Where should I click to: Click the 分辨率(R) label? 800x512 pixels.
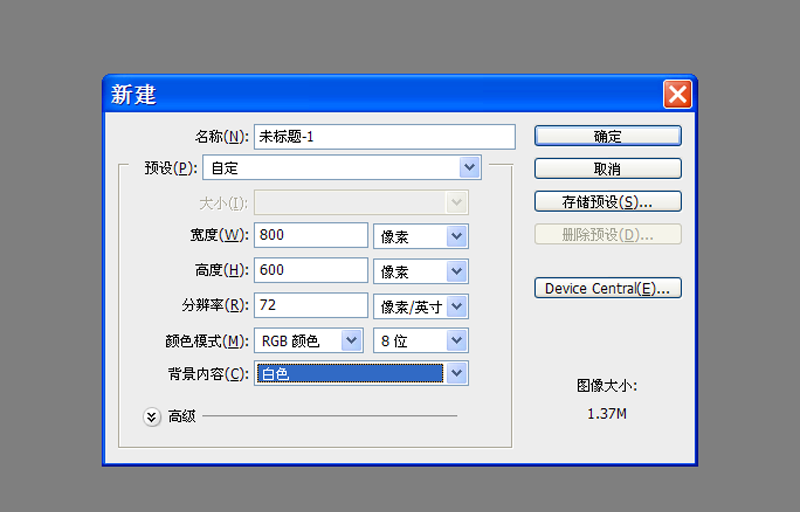click(215, 305)
